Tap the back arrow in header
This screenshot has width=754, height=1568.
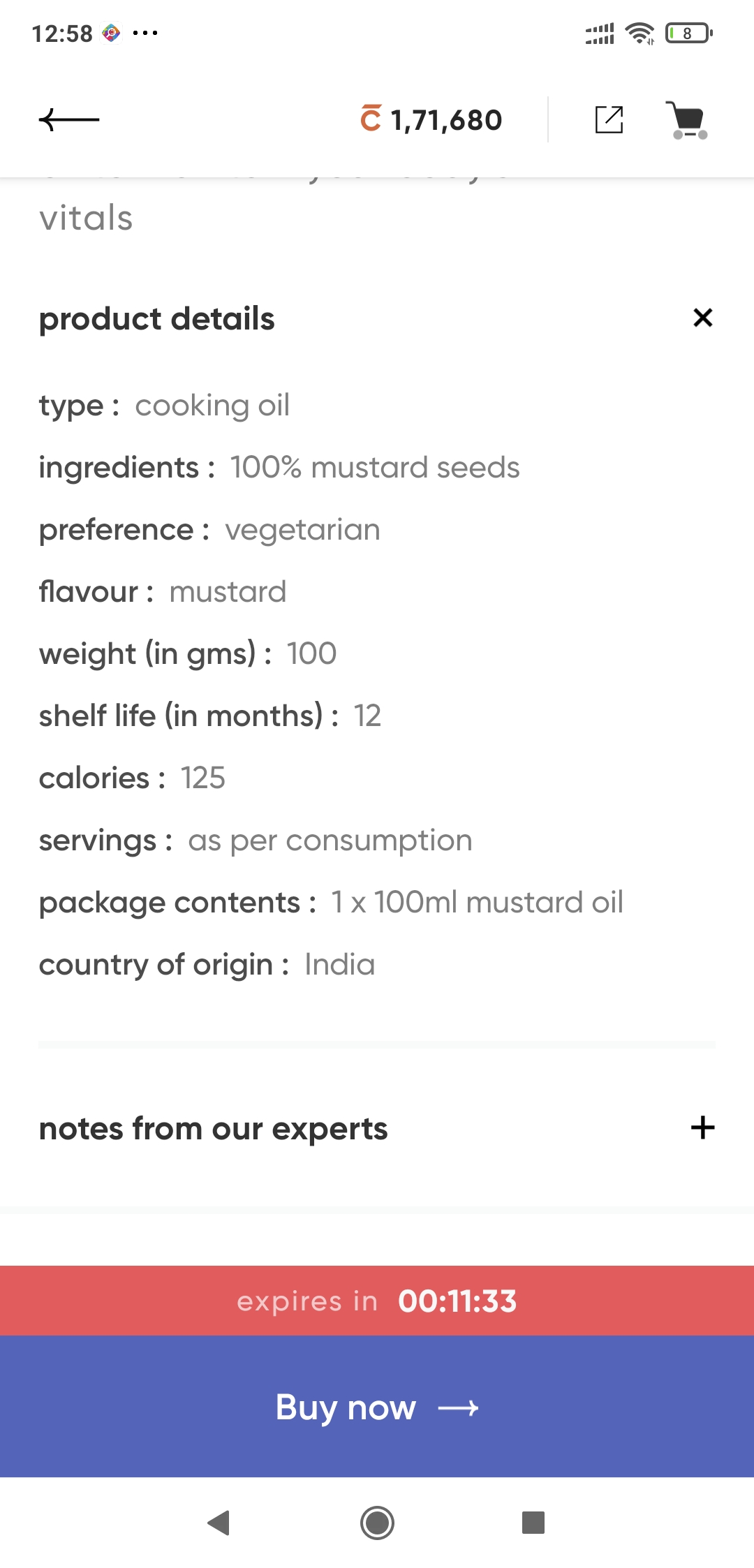tap(69, 120)
